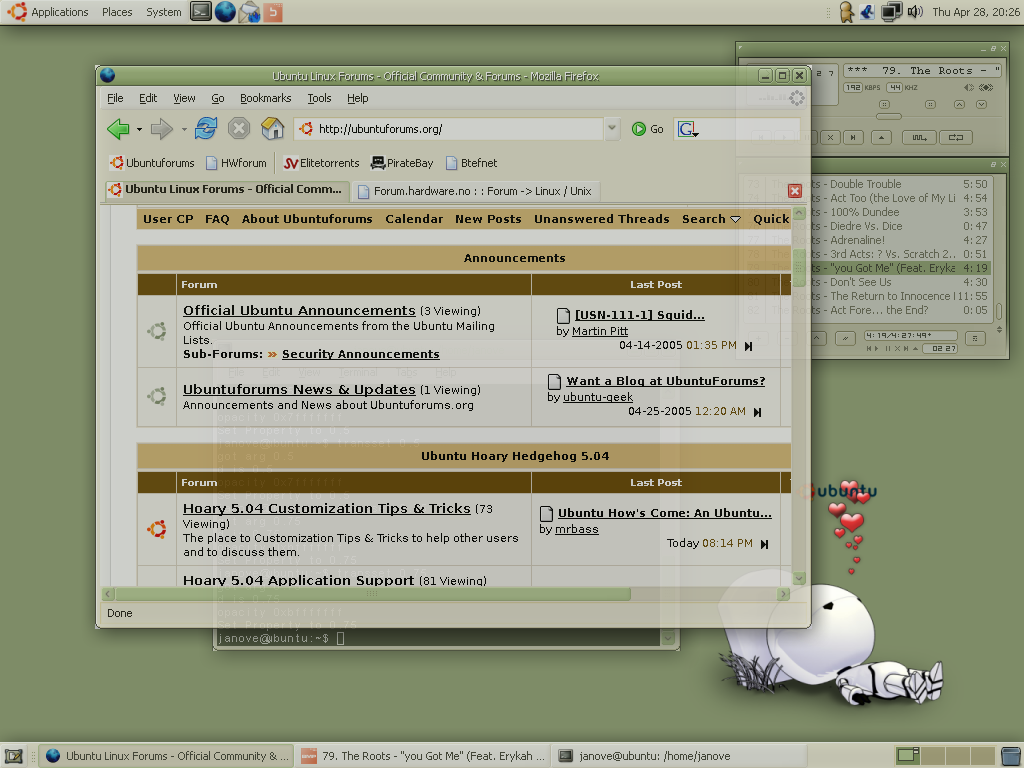The image size is (1024, 768).
Task: Click the green Go button
Action: 647,129
